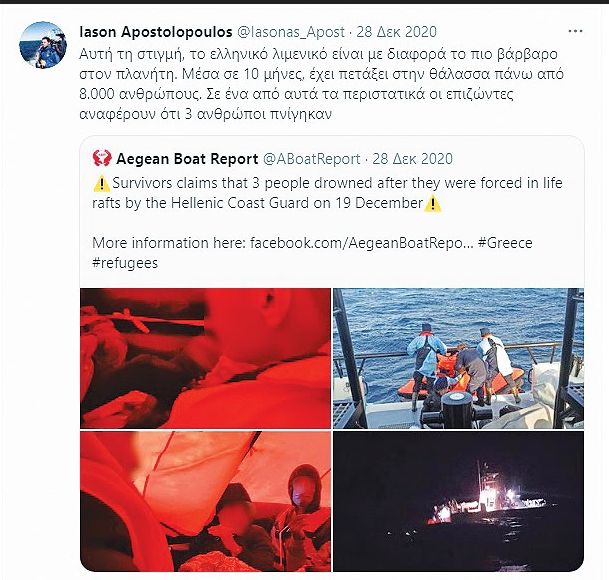The width and height of the screenshot is (609, 580).
Task: Open quoted tweet date 28 Δεκ 2020
Action: pos(412,159)
